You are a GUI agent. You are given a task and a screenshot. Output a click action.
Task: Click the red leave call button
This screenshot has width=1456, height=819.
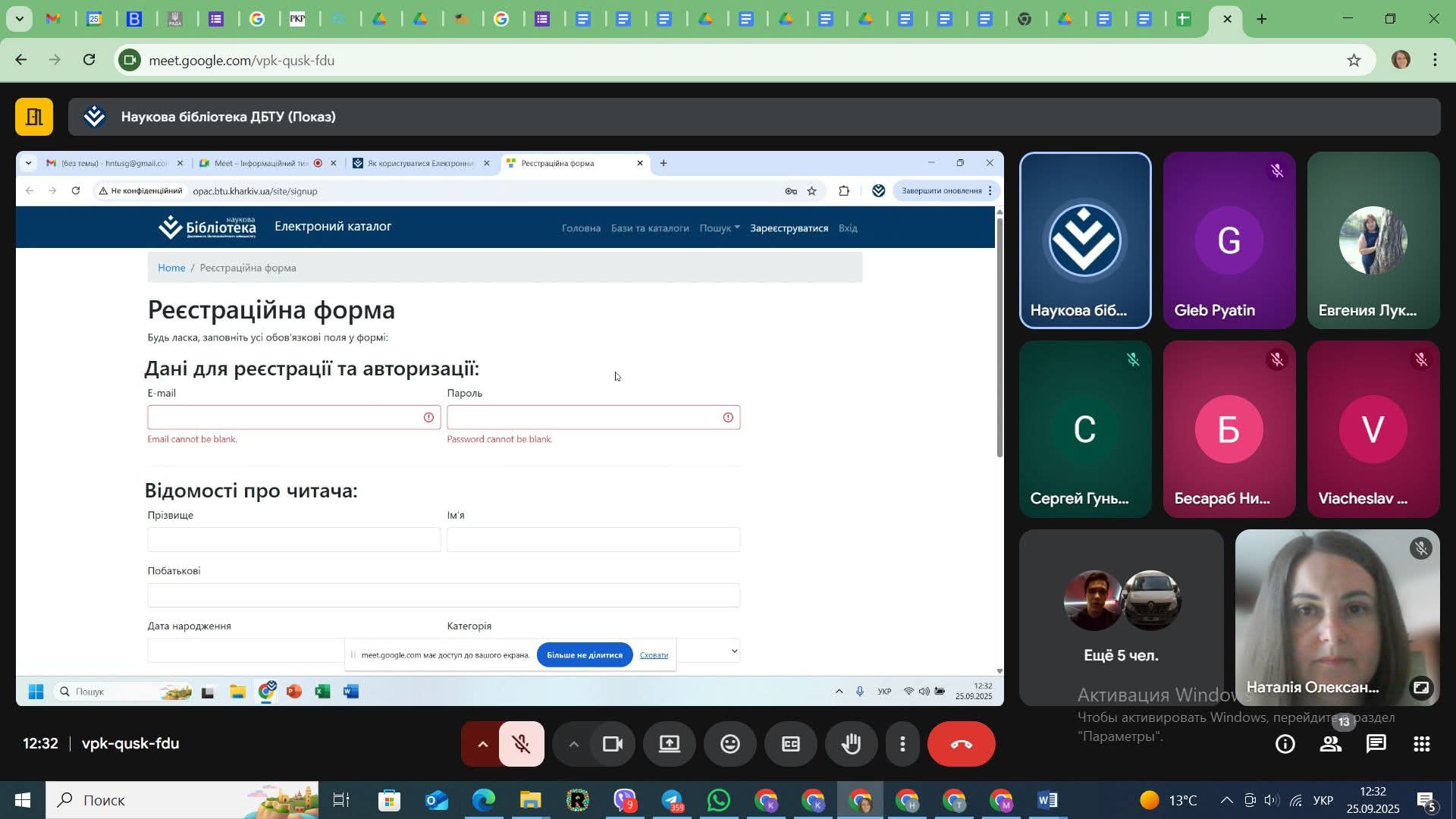[961, 744]
